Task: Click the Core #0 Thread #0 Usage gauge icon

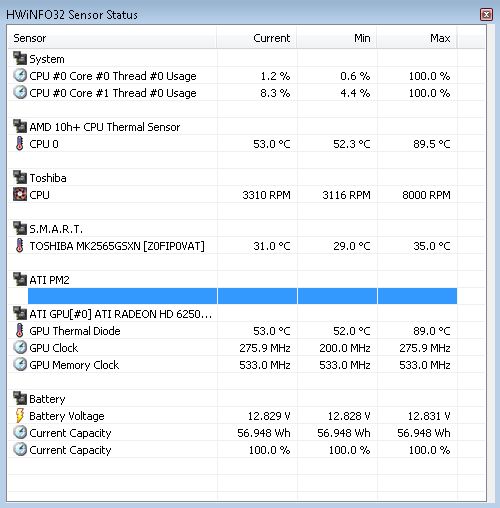Action: click(20, 75)
